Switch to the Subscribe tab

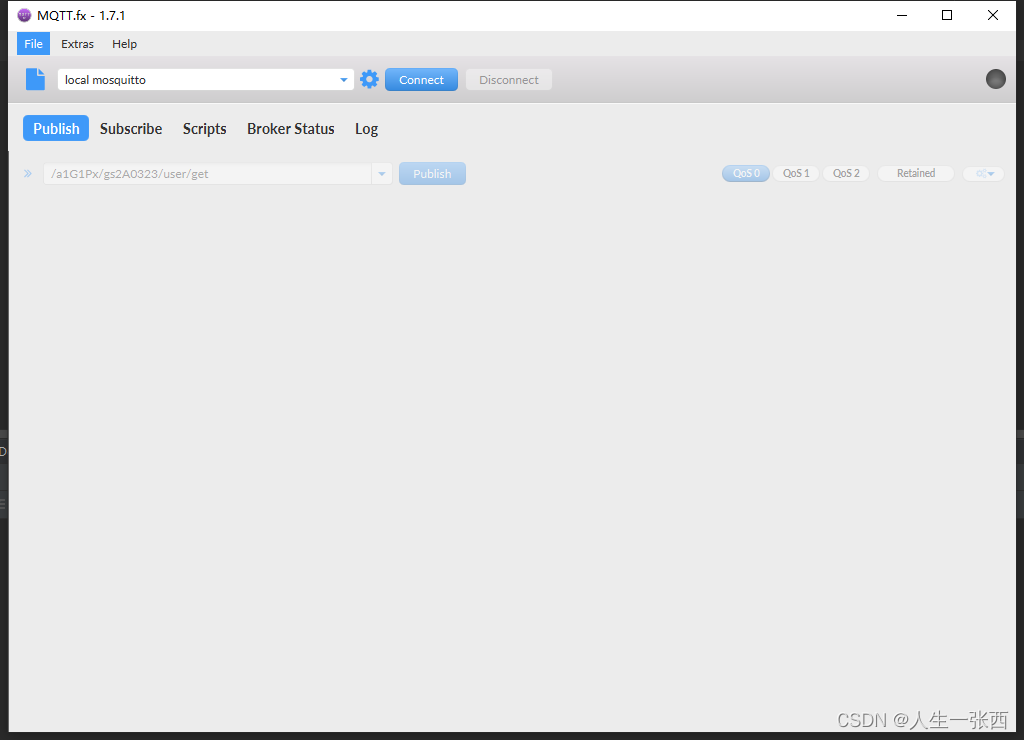coord(131,129)
